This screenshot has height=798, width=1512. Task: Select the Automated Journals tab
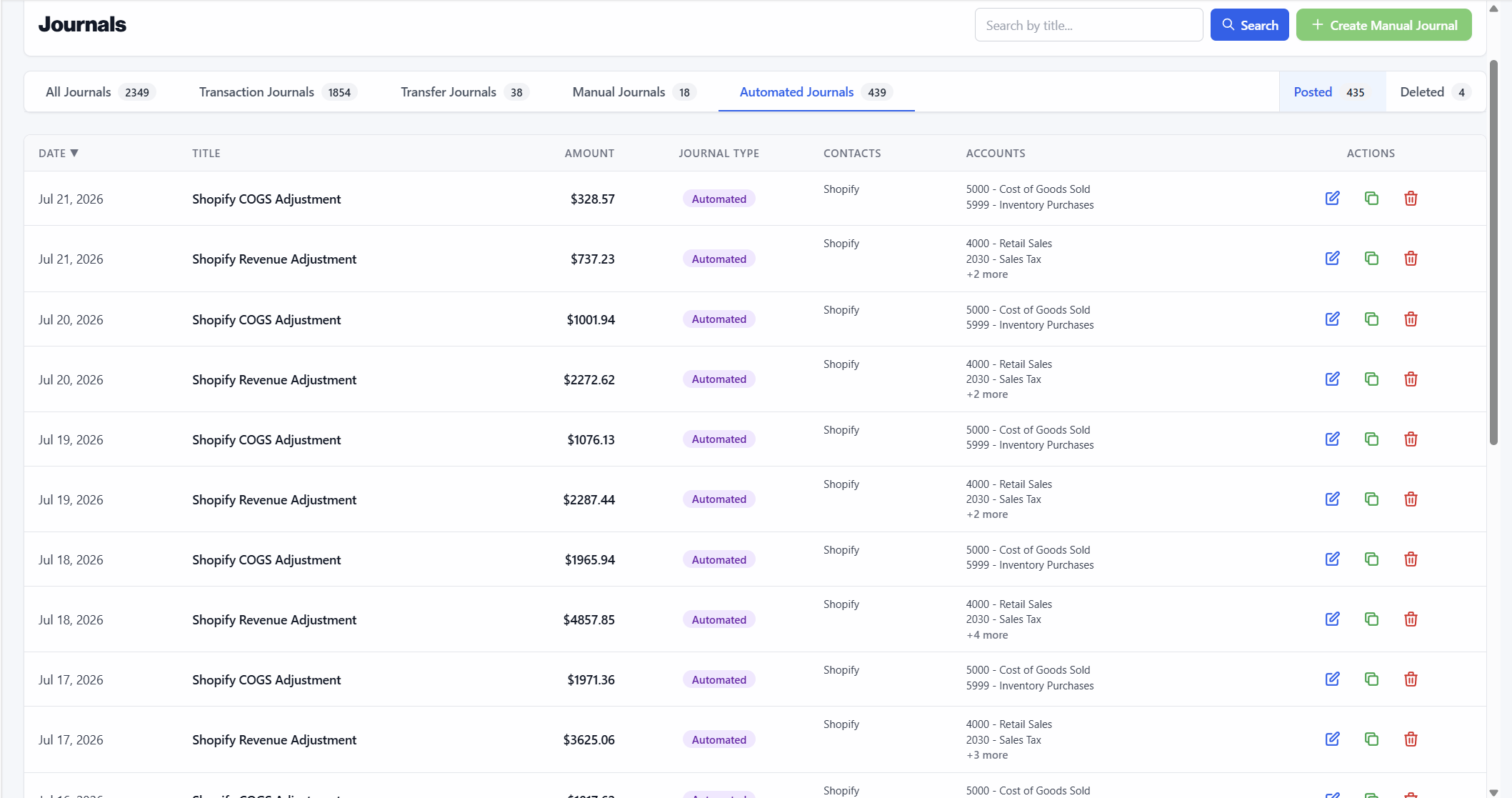[816, 92]
